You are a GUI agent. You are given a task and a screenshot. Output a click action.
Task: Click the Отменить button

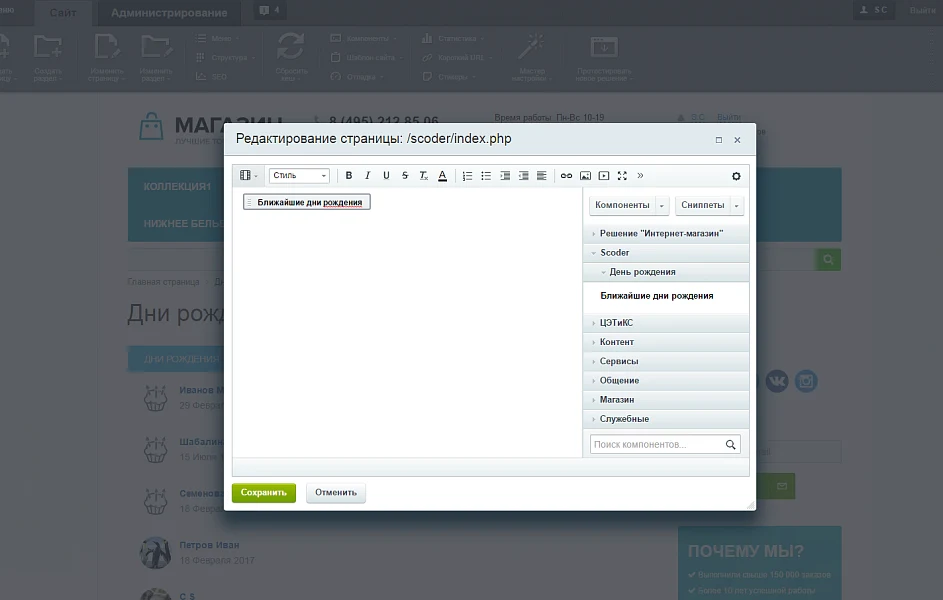(336, 492)
